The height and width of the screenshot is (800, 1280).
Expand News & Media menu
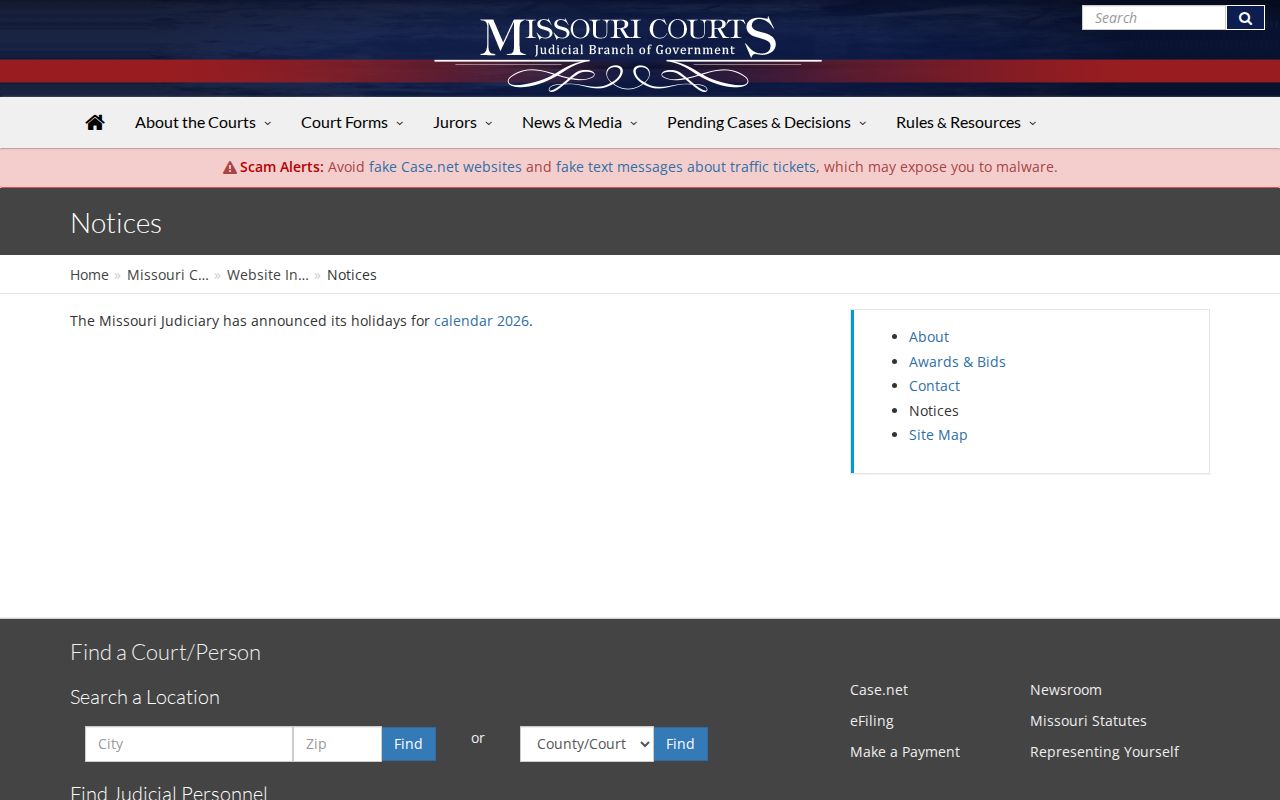point(579,122)
